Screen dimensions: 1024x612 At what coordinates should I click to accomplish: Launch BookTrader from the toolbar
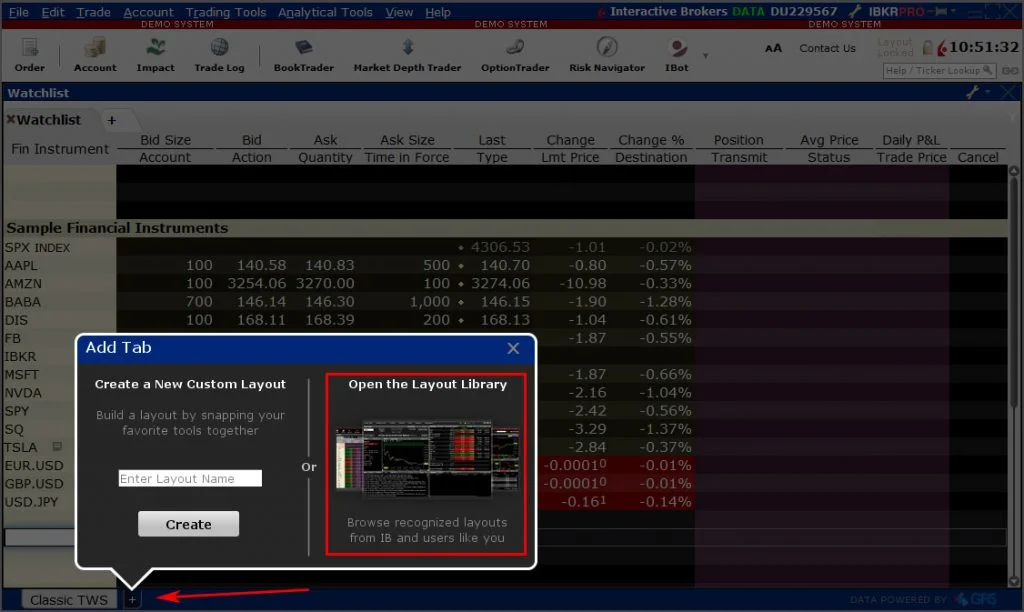303,54
